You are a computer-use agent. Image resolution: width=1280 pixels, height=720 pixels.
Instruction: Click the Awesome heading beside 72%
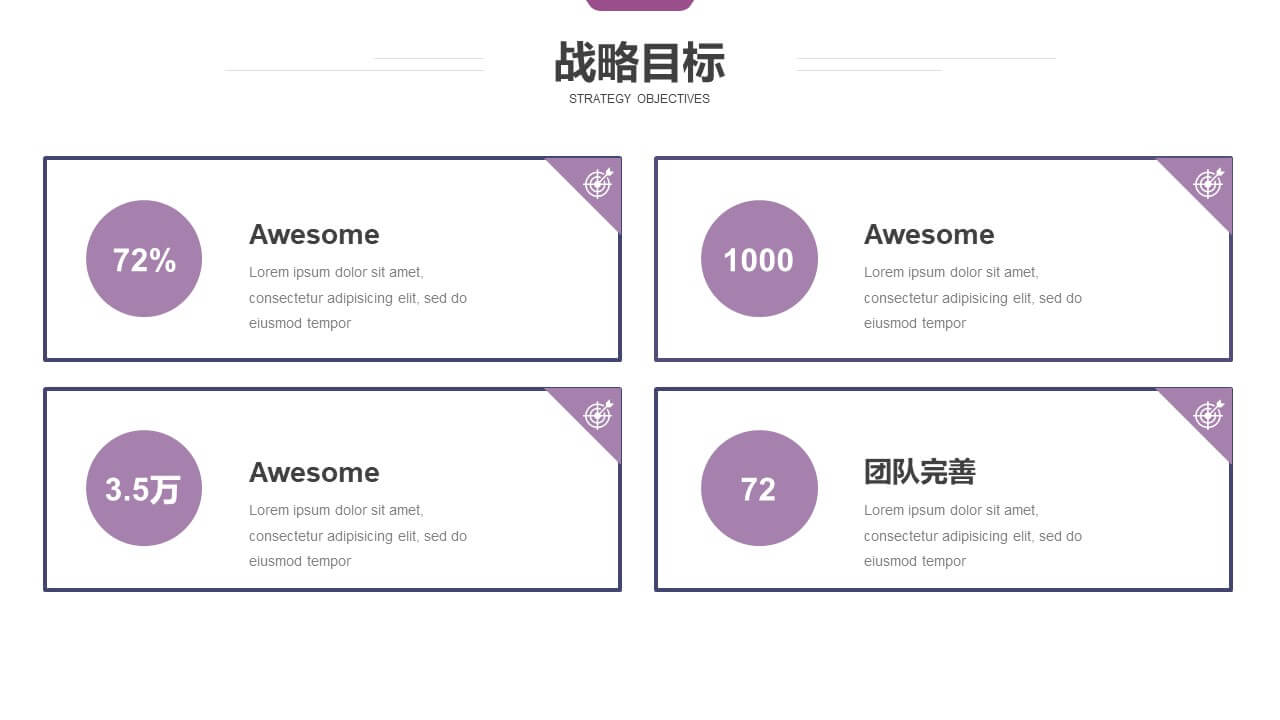coord(314,234)
